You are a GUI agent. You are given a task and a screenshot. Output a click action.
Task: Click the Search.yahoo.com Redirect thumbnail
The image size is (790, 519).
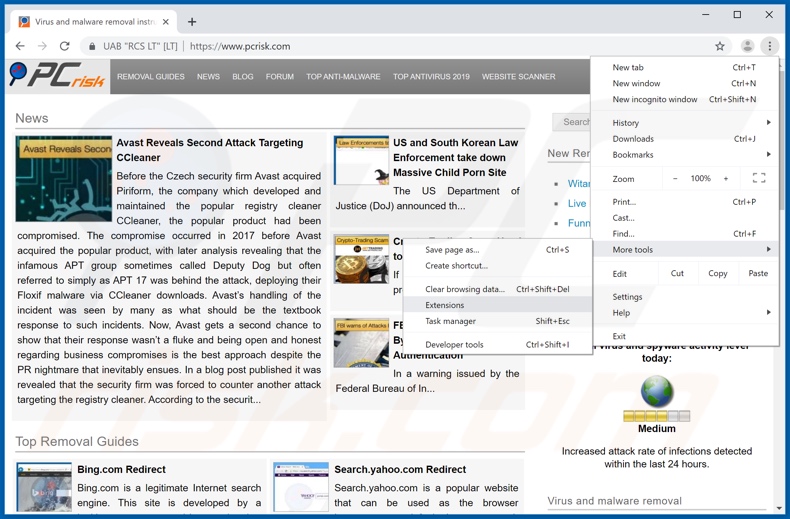pyautogui.click(x=301, y=487)
